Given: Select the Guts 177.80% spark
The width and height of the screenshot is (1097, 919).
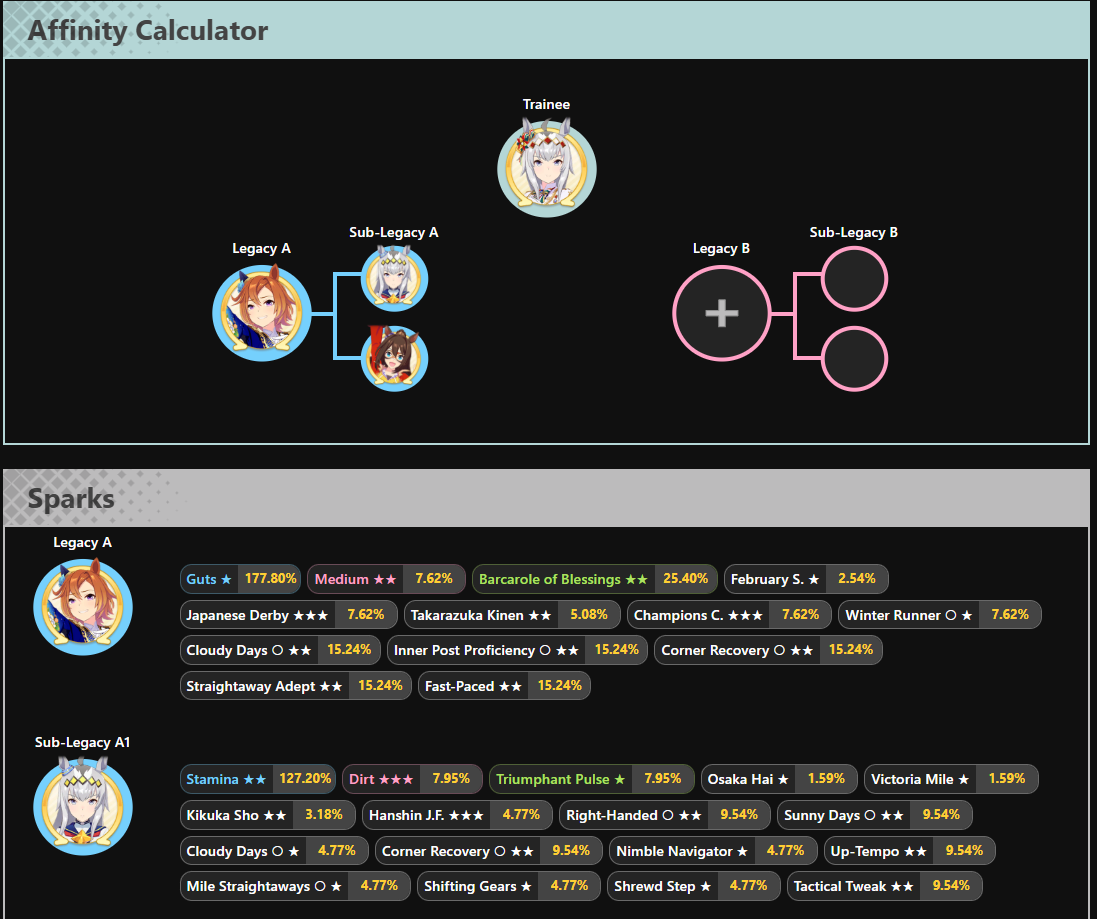Looking at the screenshot, I should tap(241, 579).
